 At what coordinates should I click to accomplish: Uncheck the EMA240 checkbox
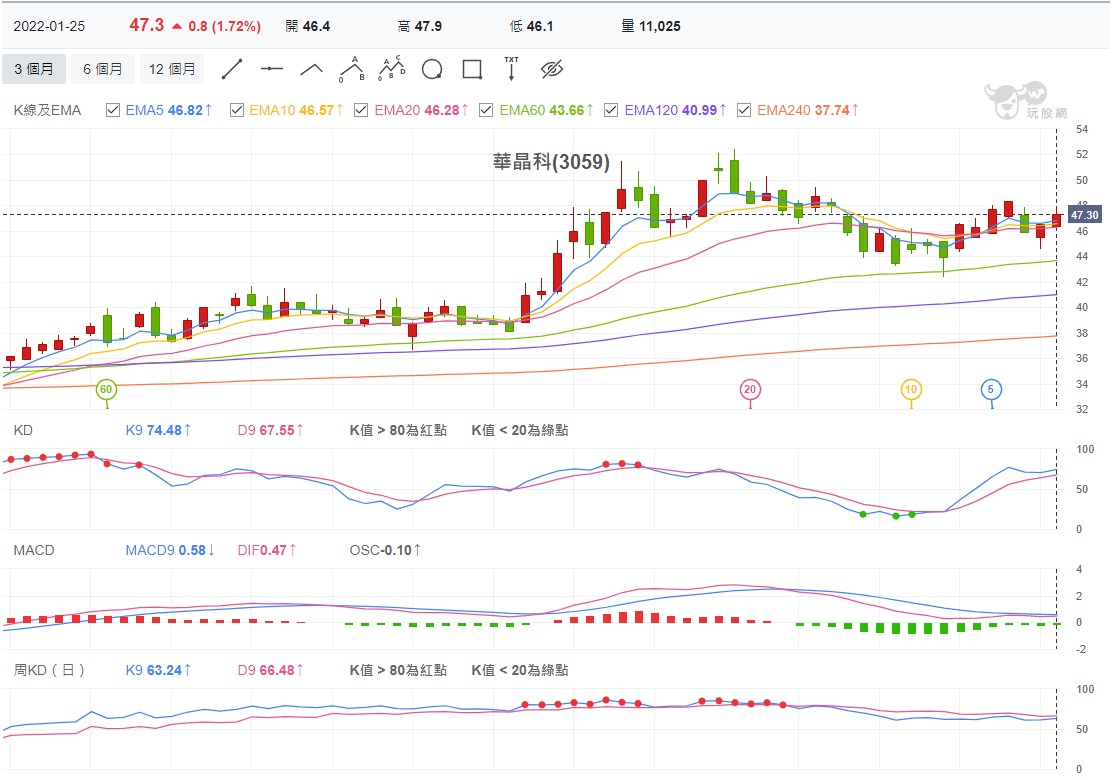[744, 110]
